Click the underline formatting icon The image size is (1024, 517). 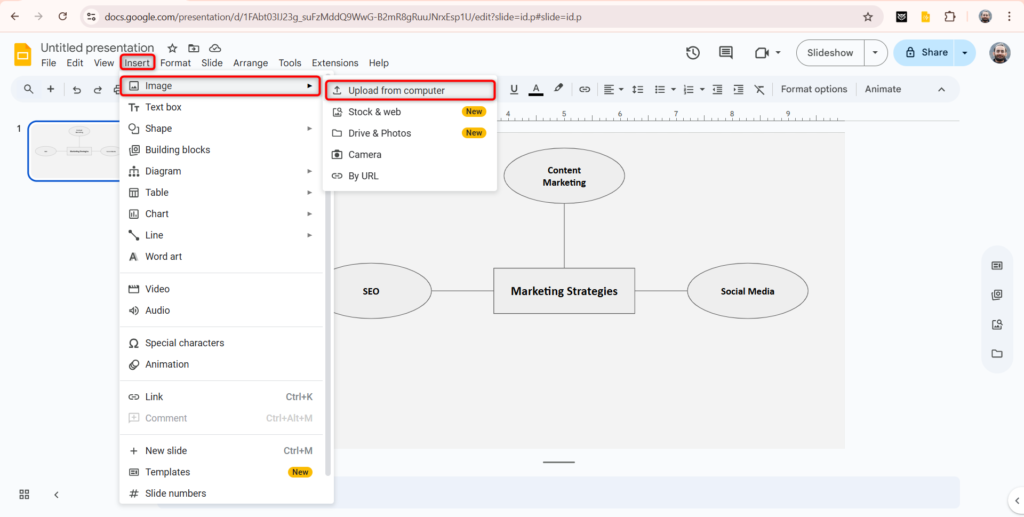point(514,89)
